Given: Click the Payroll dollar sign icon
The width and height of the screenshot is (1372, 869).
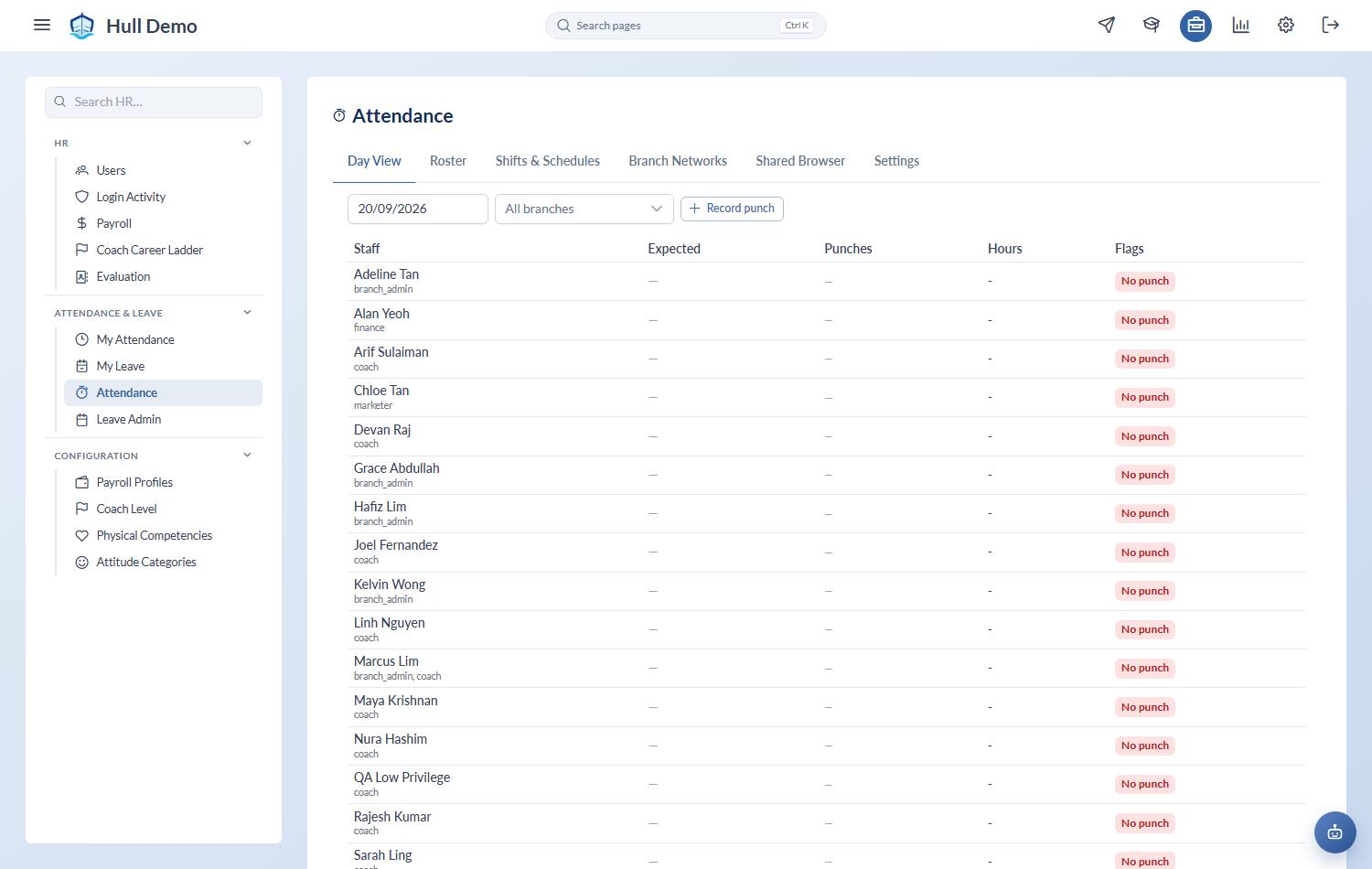Looking at the screenshot, I should tap(81, 223).
